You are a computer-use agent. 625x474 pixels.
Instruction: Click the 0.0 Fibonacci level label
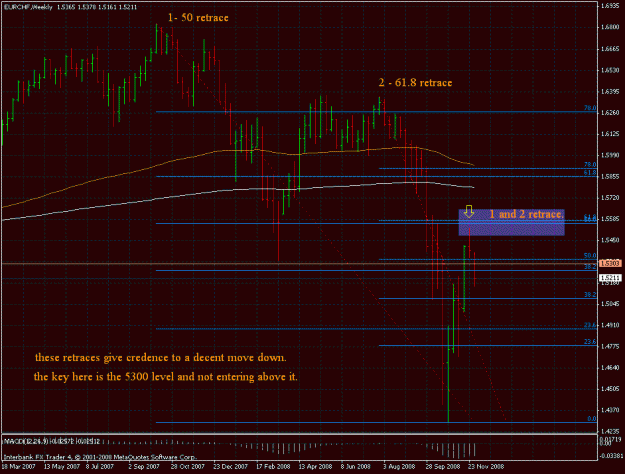pos(592,419)
